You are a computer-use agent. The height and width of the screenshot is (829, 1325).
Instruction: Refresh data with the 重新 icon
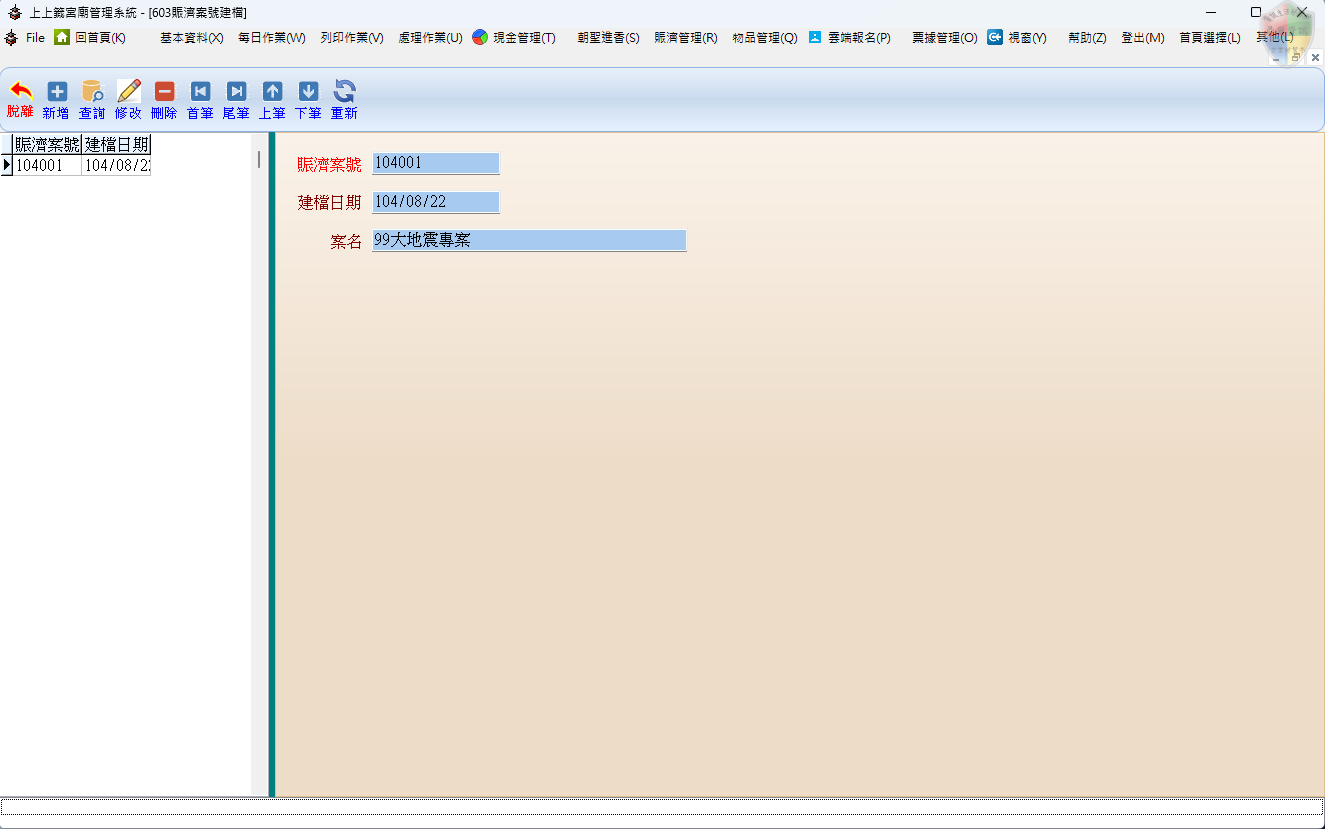click(344, 92)
